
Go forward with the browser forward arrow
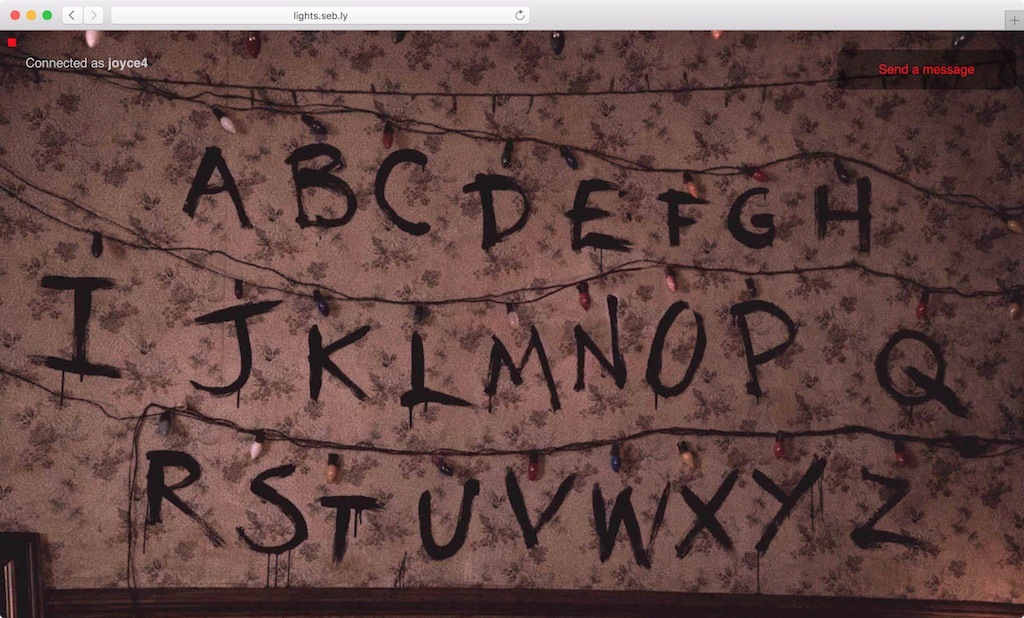coord(93,15)
